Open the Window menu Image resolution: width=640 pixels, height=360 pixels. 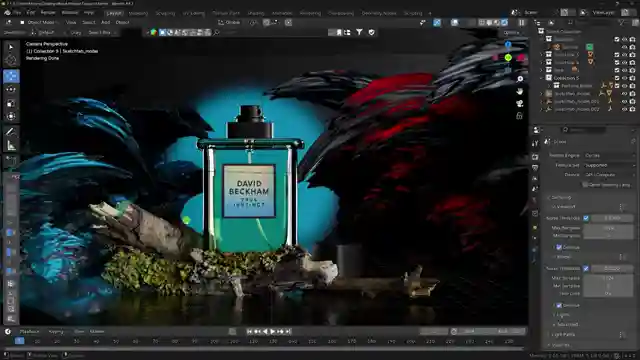(x=70, y=13)
